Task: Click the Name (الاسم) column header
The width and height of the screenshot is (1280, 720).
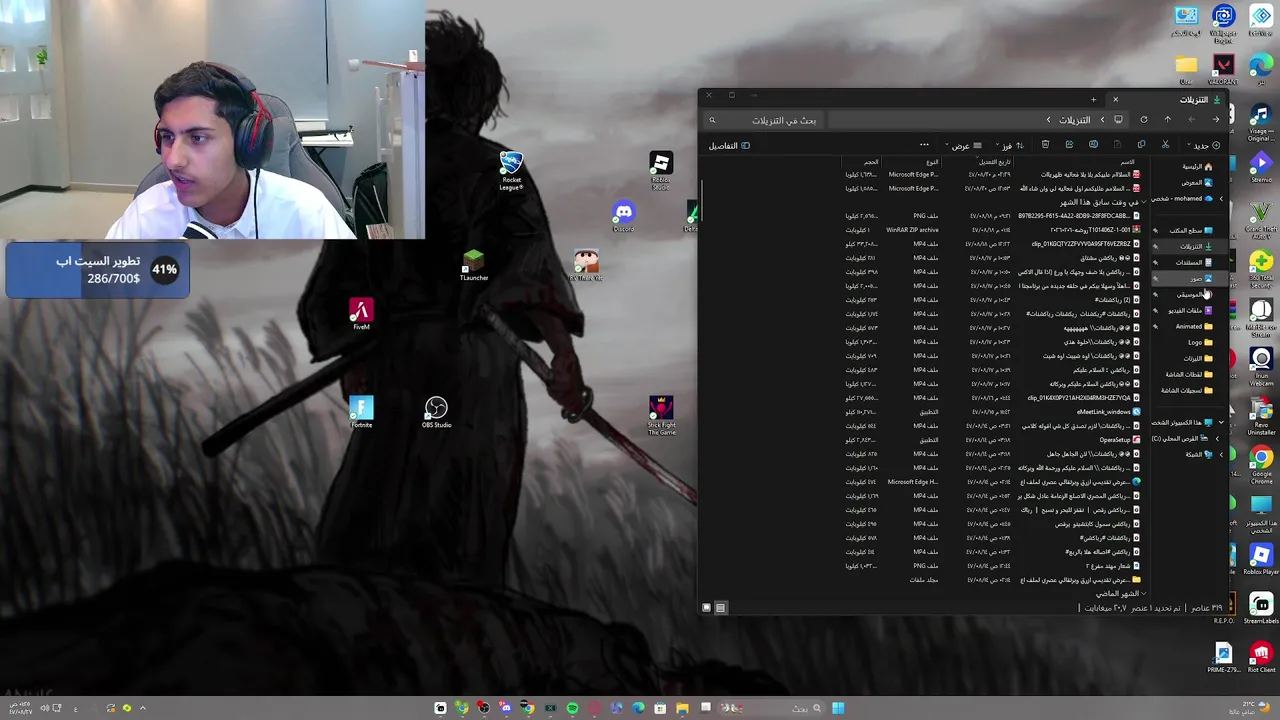Action: click(1127, 162)
